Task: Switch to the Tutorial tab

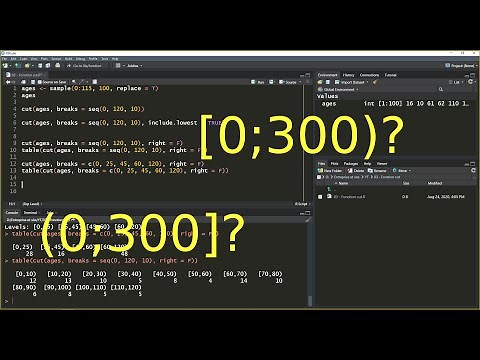Action: [x=390, y=75]
